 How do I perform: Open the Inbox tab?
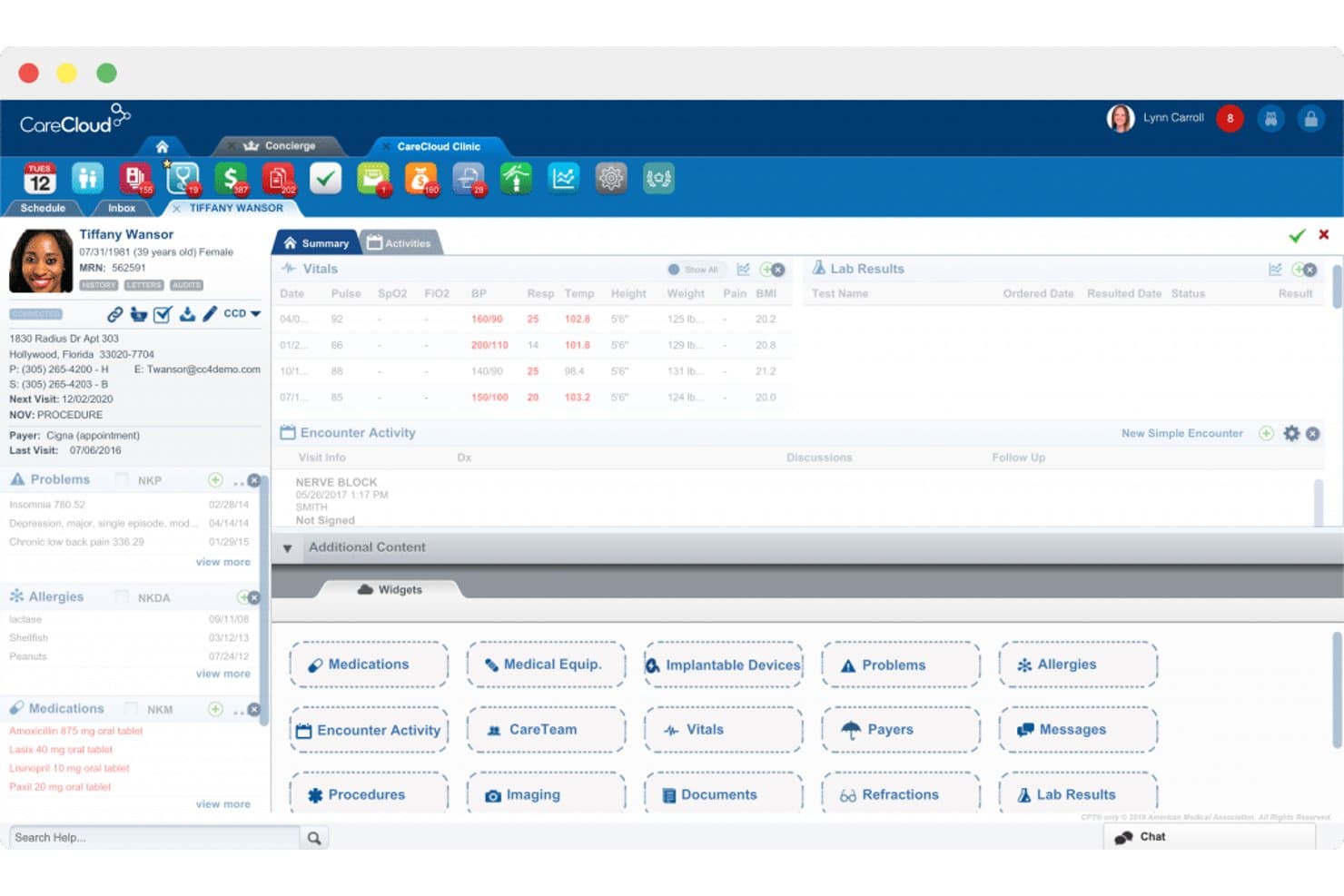click(122, 208)
